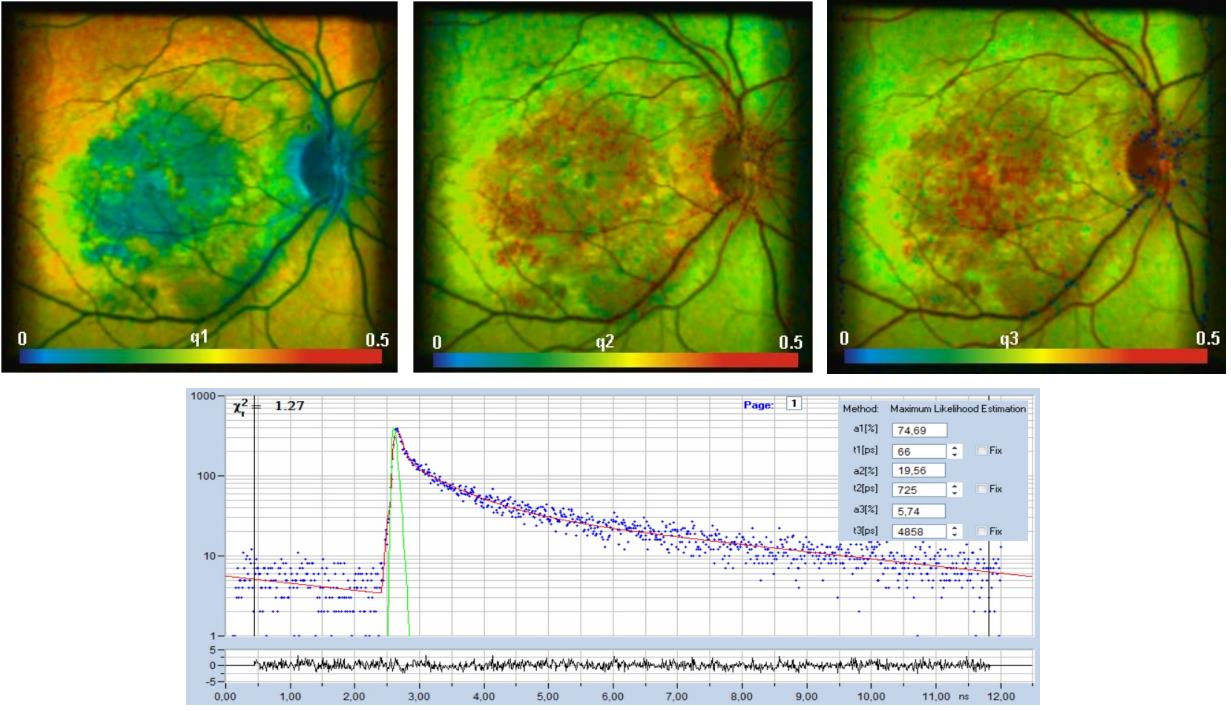Check the Fix box for t3[ps]
Viewport: 1231px width, 711px height.
981,531
